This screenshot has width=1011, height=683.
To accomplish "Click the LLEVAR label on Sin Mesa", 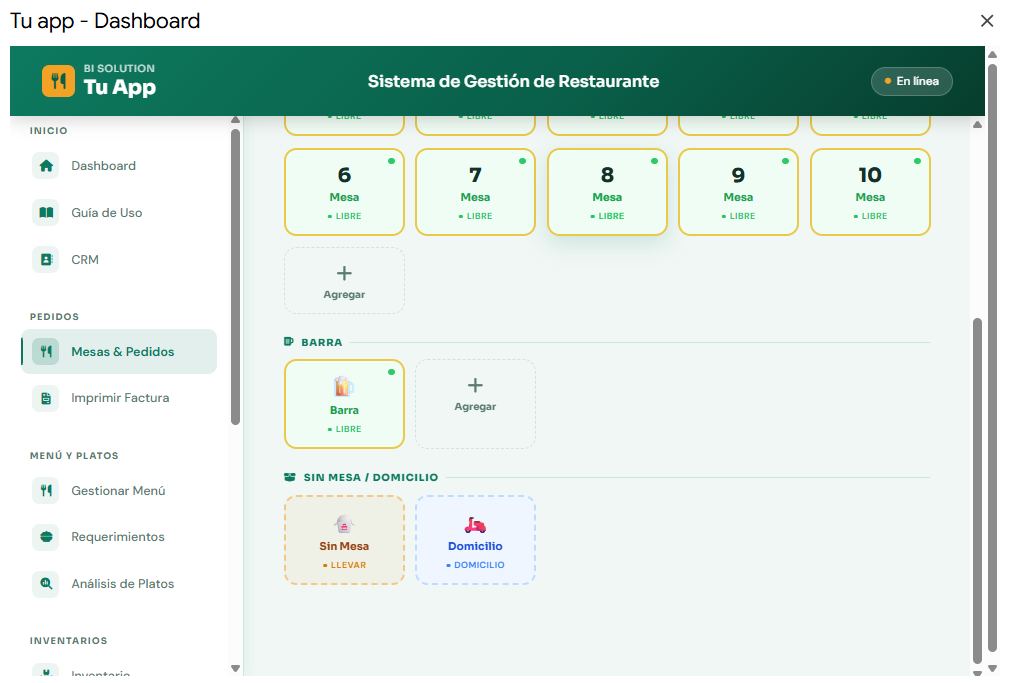I will click(x=344, y=565).
